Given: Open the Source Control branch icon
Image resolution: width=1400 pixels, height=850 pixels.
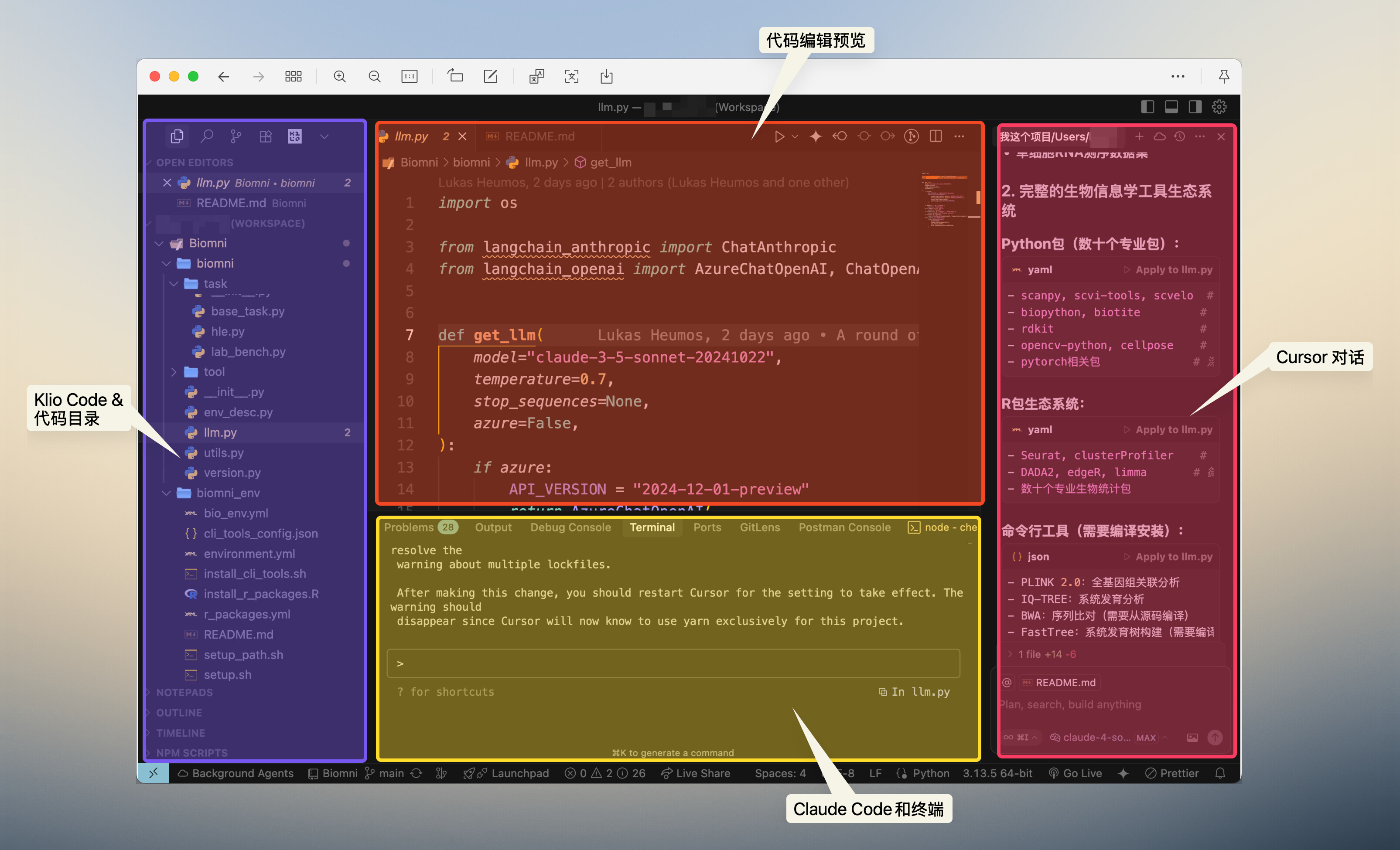Looking at the screenshot, I should click(x=236, y=136).
